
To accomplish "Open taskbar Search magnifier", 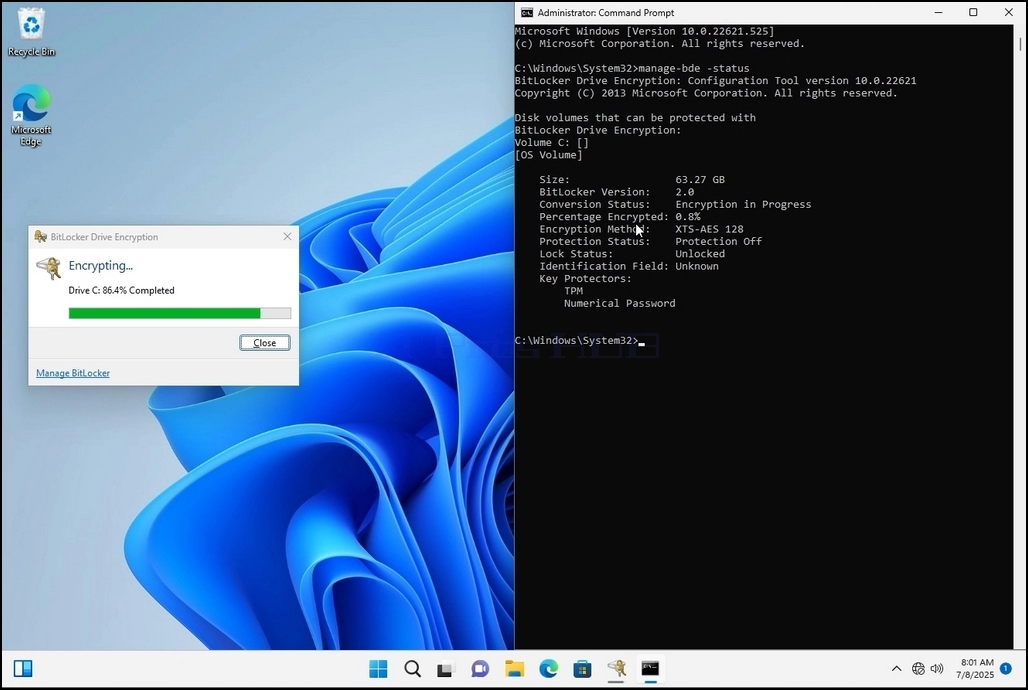I will tap(412, 668).
